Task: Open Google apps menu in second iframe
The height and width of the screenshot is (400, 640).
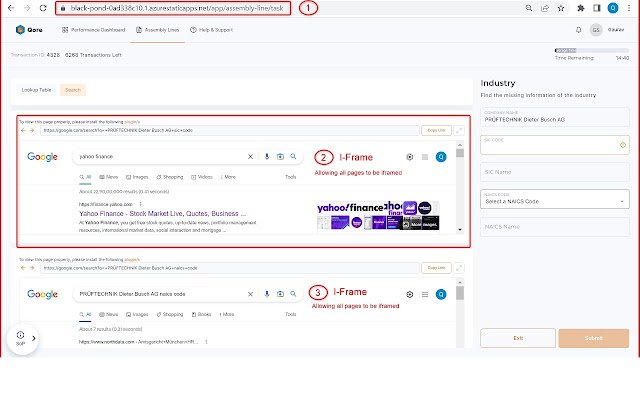Action: 425,295
